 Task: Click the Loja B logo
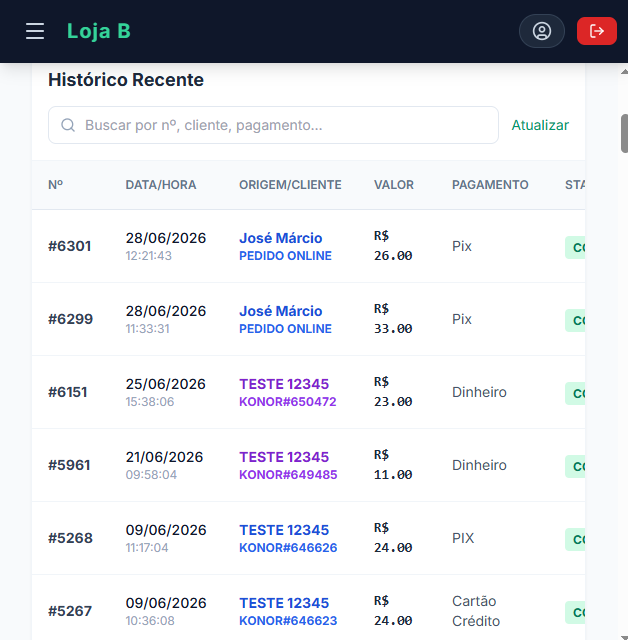[x=99, y=31]
